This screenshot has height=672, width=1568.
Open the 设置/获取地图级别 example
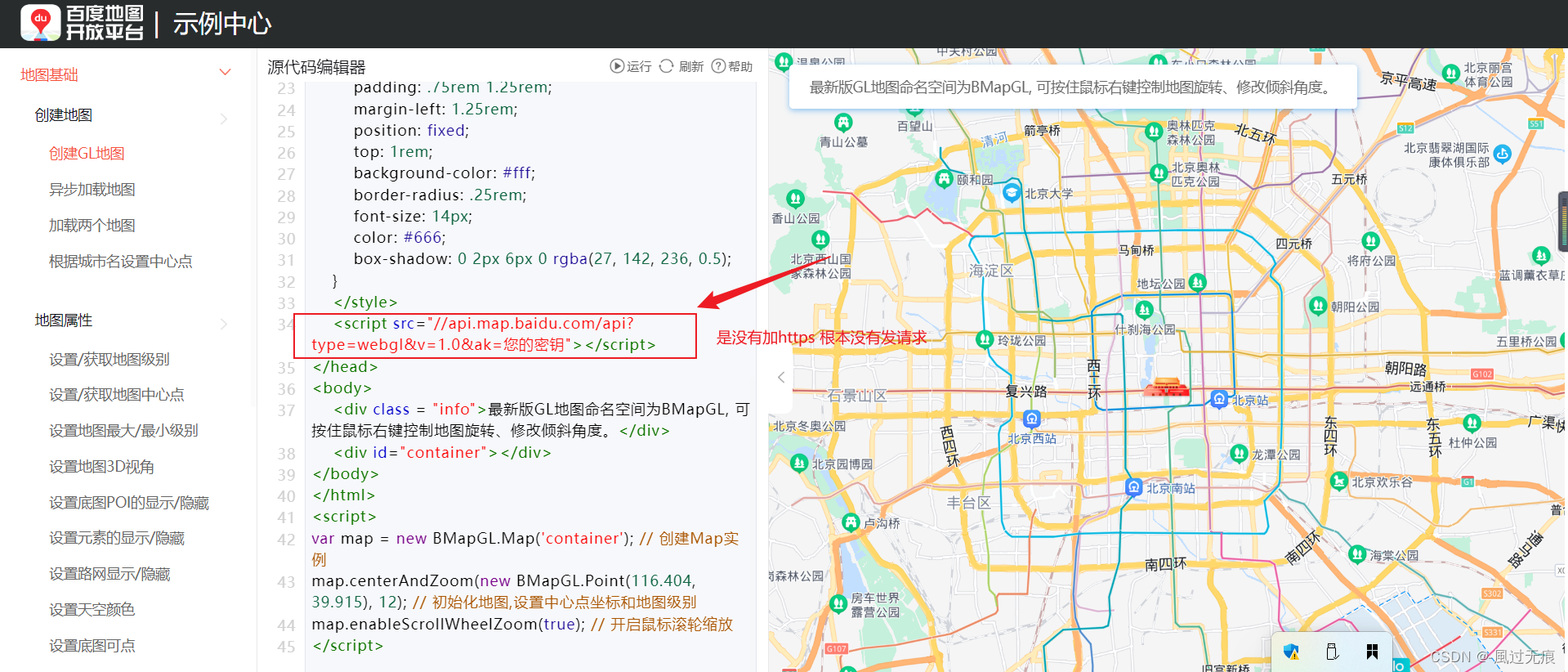pyautogui.click(x=109, y=360)
